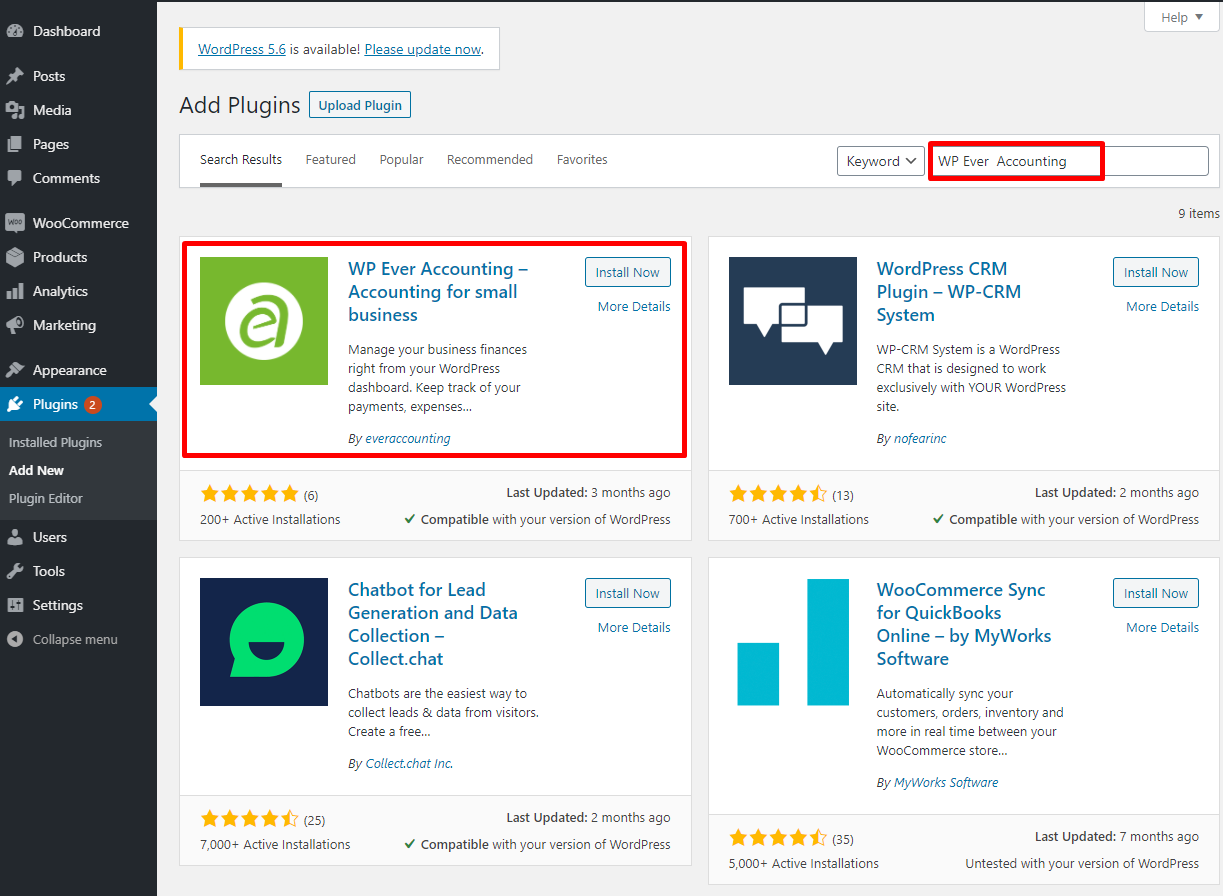The image size is (1223, 896).
Task: Click the WP Ever Accounting plugin logo
Action: click(x=264, y=321)
